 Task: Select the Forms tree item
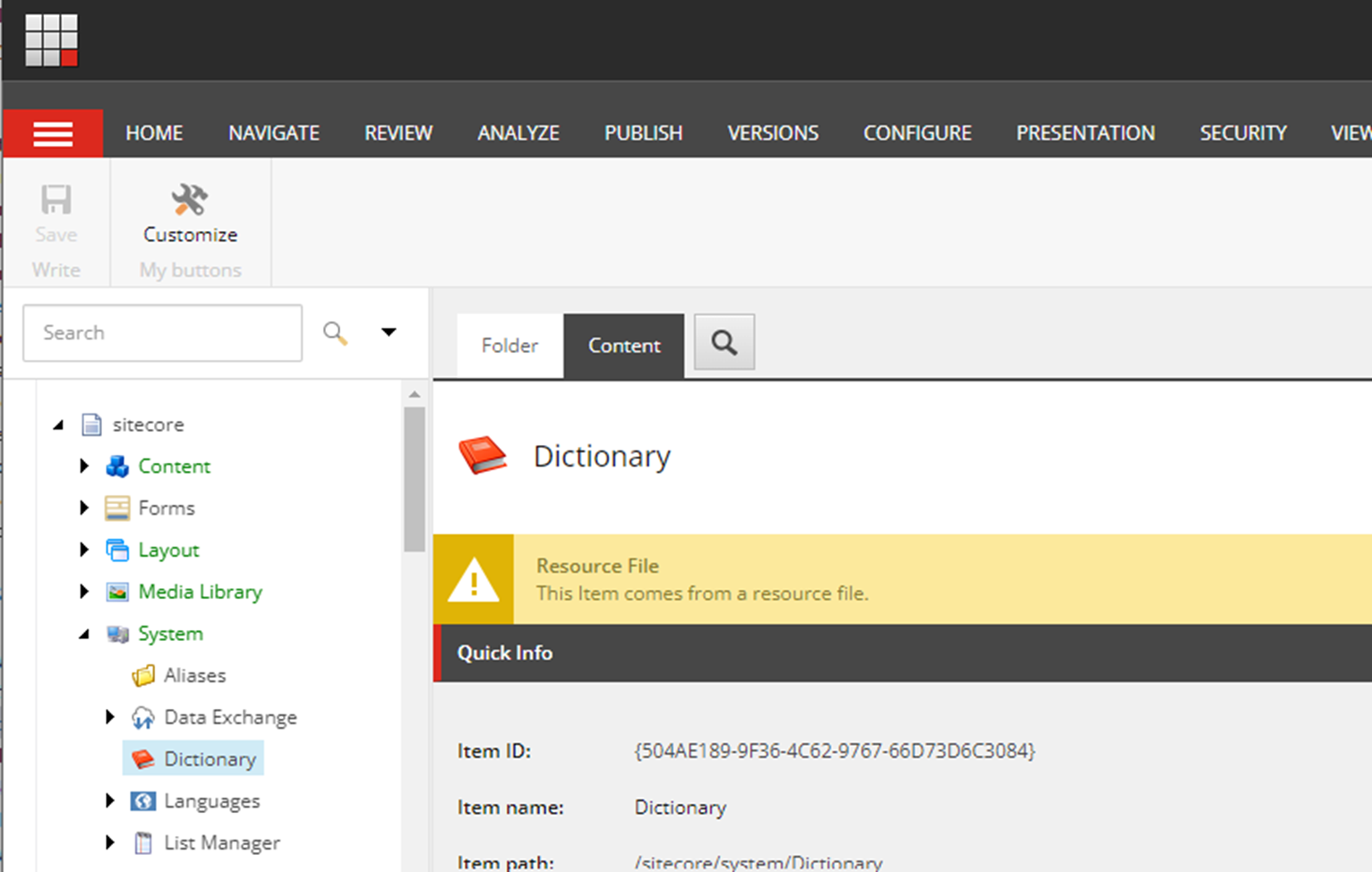(167, 509)
